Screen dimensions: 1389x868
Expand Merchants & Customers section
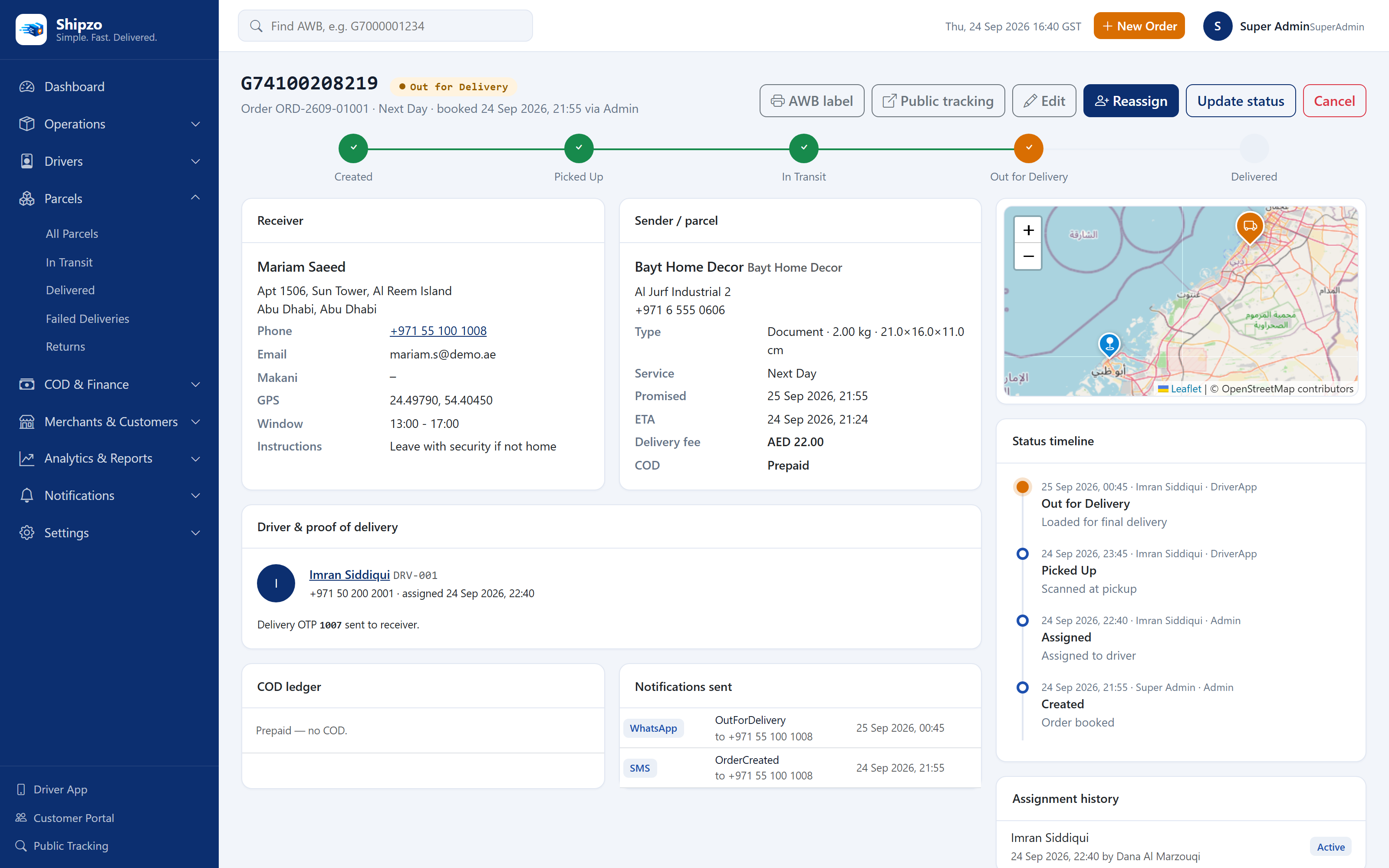(x=109, y=422)
